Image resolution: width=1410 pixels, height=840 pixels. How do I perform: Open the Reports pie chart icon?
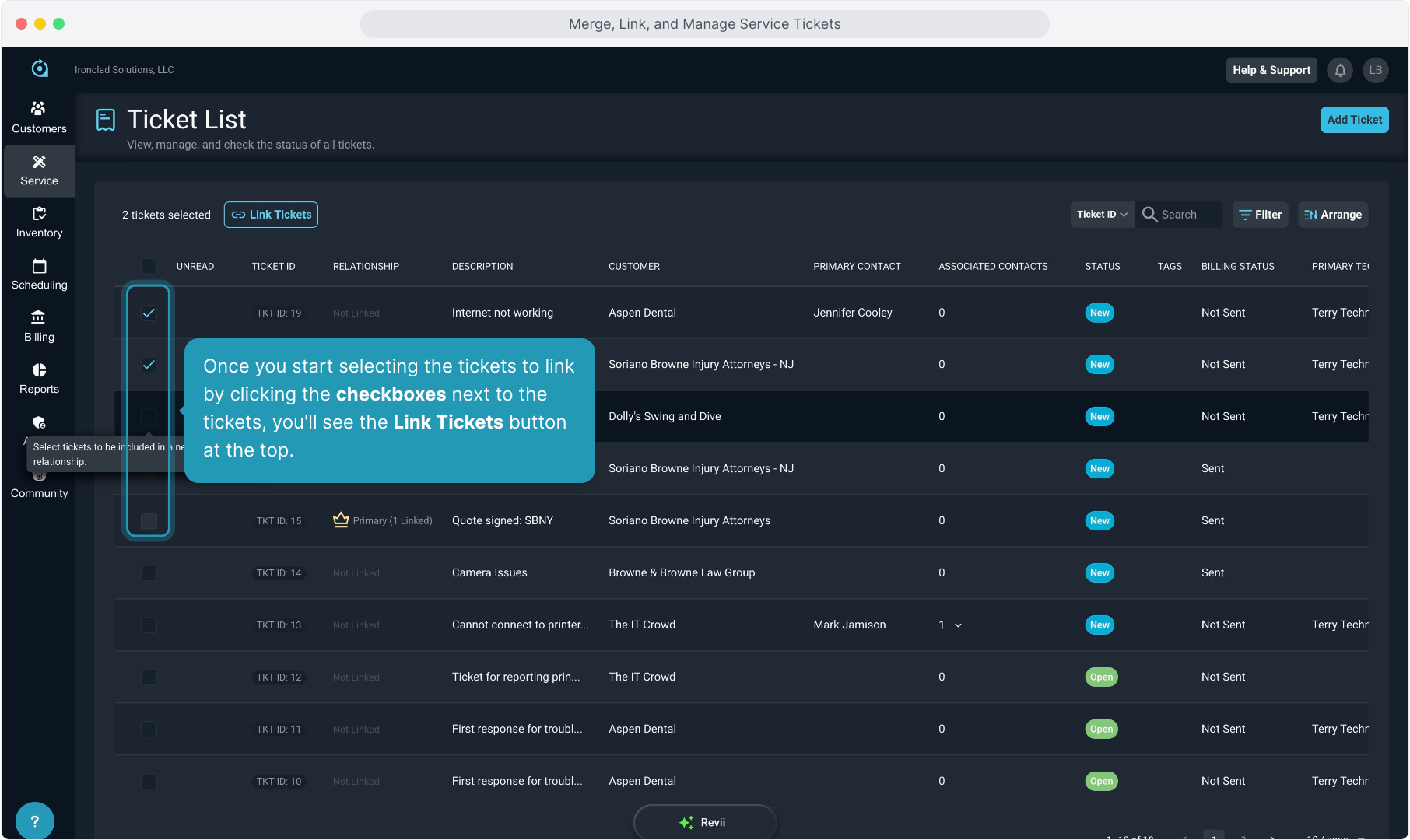pos(39,370)
